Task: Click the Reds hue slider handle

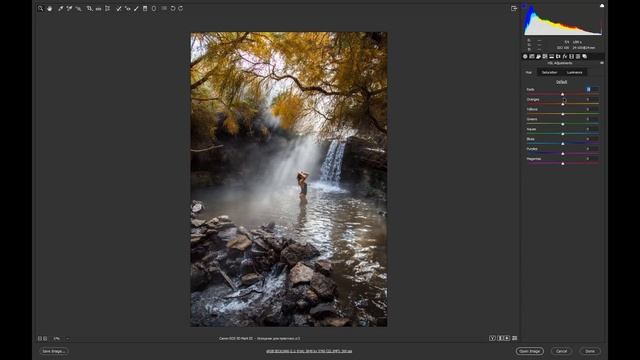Action: click(x=562, y=94)
